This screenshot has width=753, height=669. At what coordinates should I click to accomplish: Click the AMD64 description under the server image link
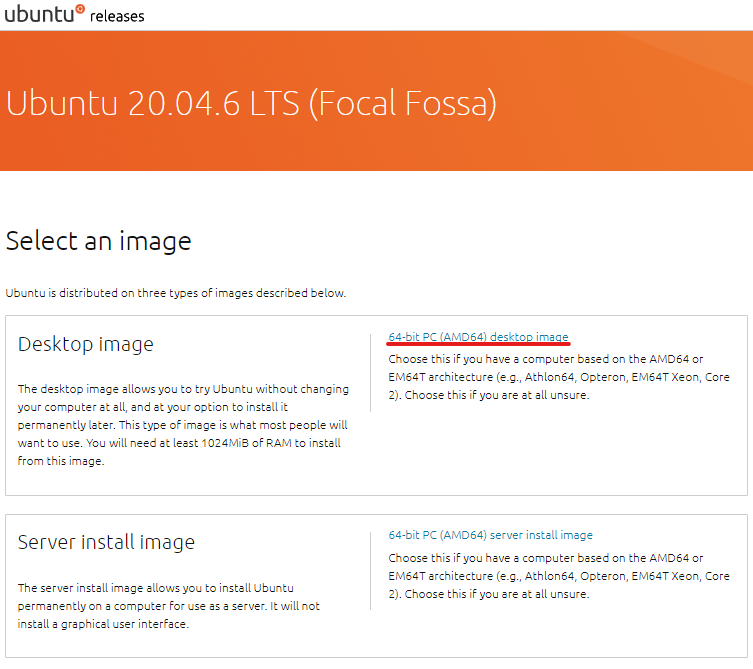559,576
